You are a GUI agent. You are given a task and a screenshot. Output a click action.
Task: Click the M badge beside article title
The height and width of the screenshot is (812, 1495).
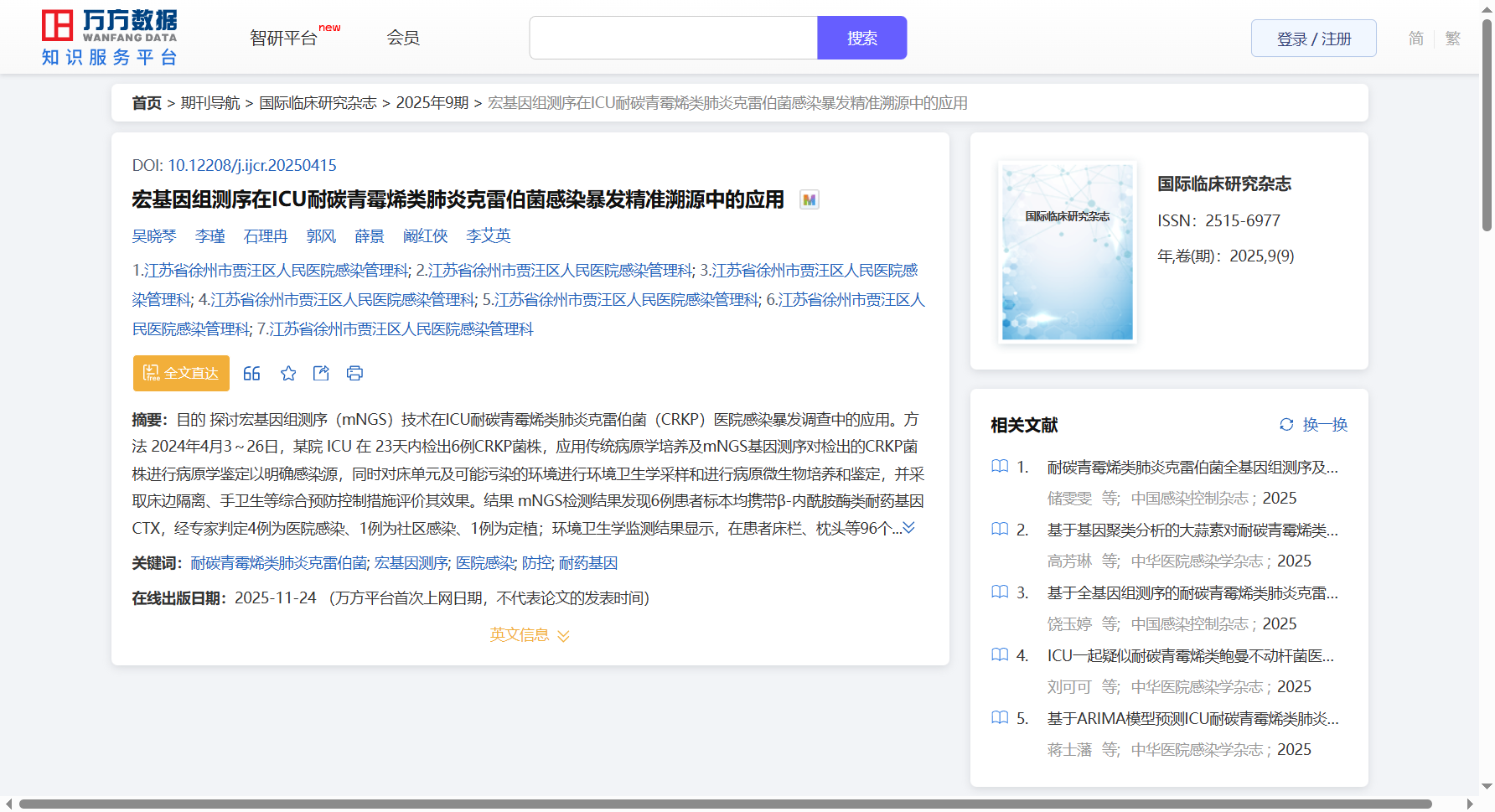point(809,200)
